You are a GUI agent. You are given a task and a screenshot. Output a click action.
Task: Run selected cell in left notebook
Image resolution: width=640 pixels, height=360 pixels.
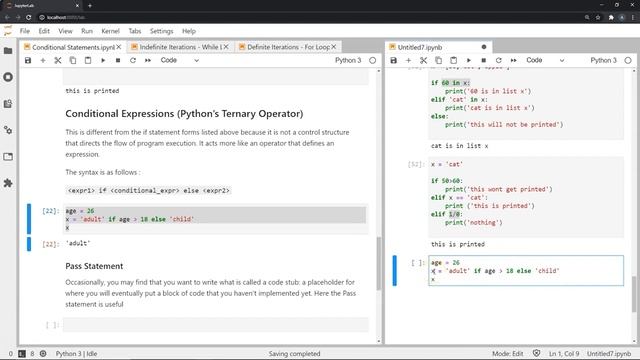103,60
